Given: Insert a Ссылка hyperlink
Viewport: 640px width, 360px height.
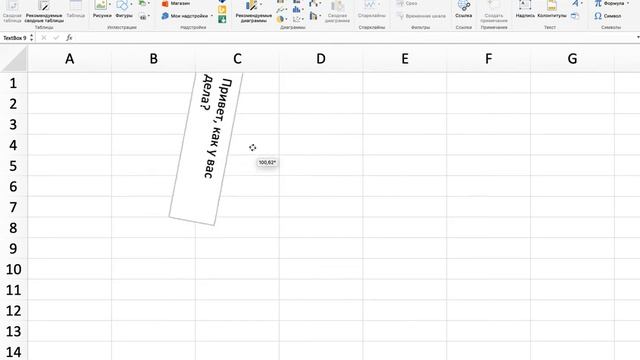Looking at the screenshot, I should pos(463,9).
